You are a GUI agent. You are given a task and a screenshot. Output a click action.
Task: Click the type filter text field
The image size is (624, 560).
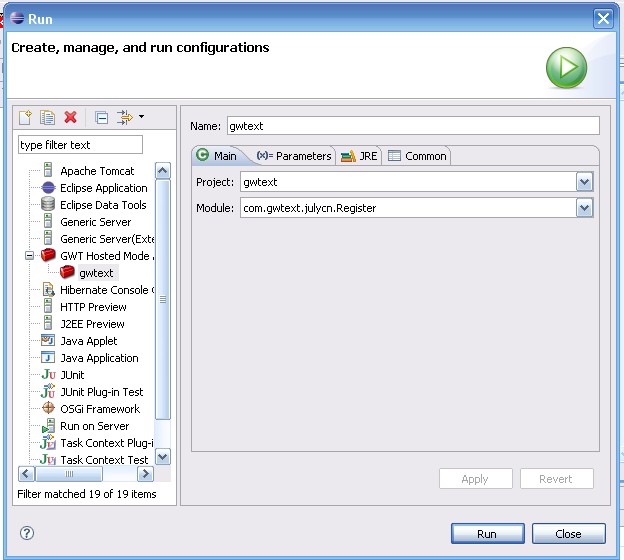80,144
